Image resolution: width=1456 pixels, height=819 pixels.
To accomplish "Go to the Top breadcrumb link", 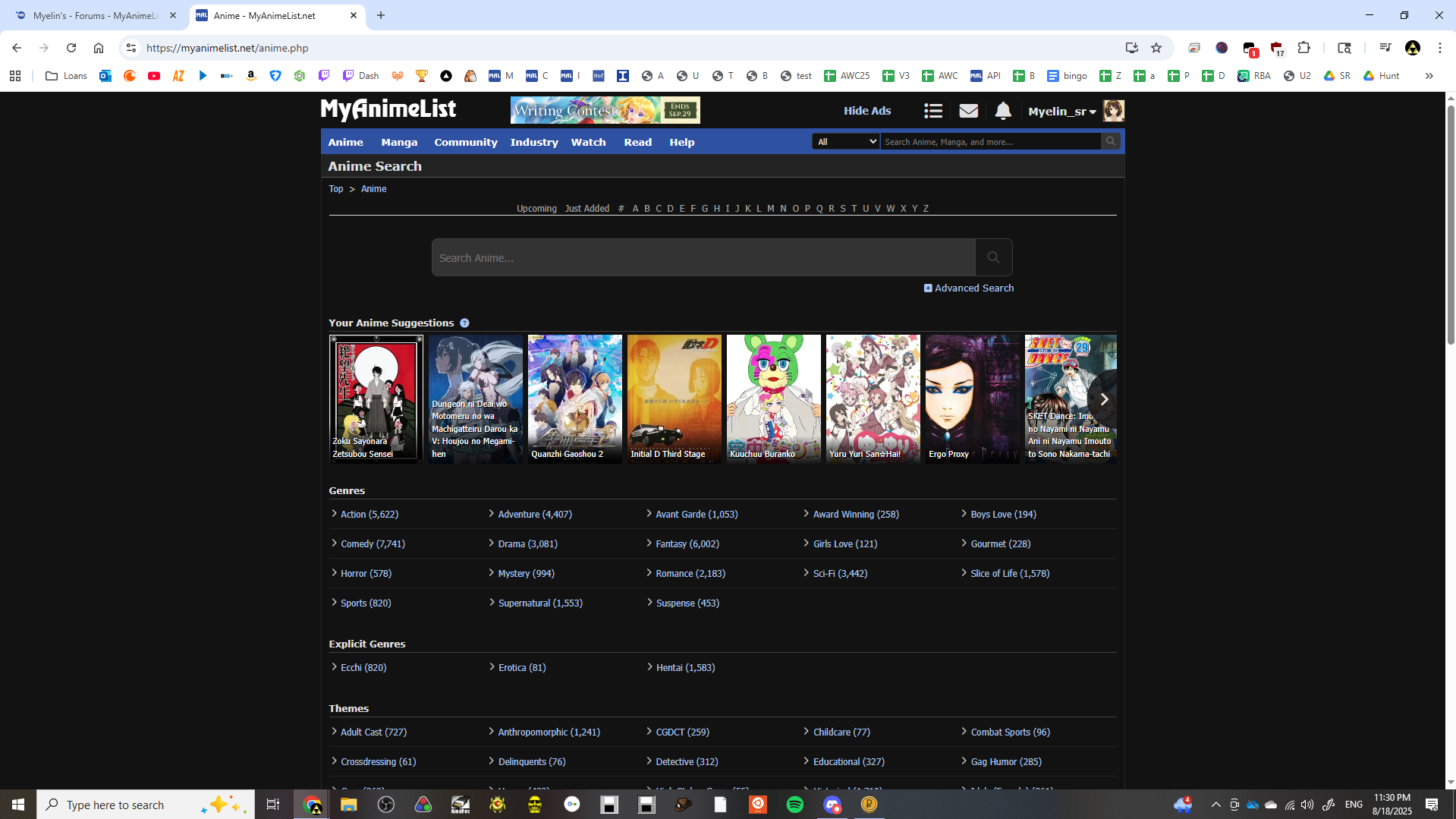I will tap(335, 189).
